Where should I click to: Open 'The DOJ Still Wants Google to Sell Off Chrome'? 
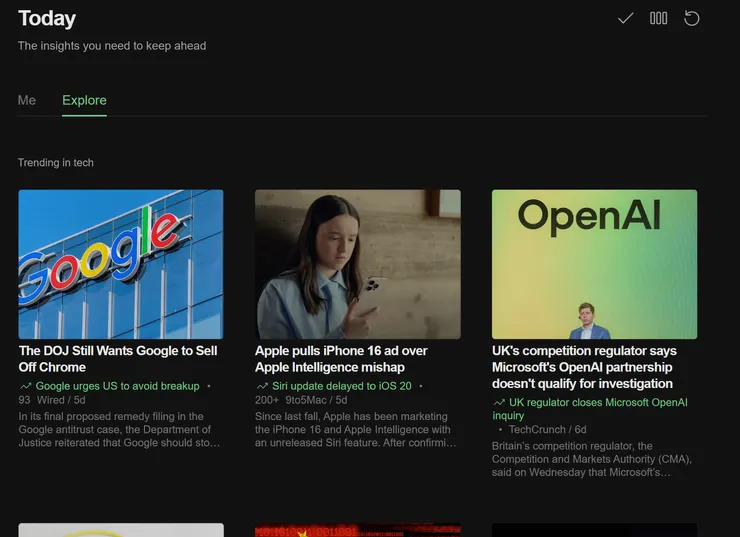point(118,359)
